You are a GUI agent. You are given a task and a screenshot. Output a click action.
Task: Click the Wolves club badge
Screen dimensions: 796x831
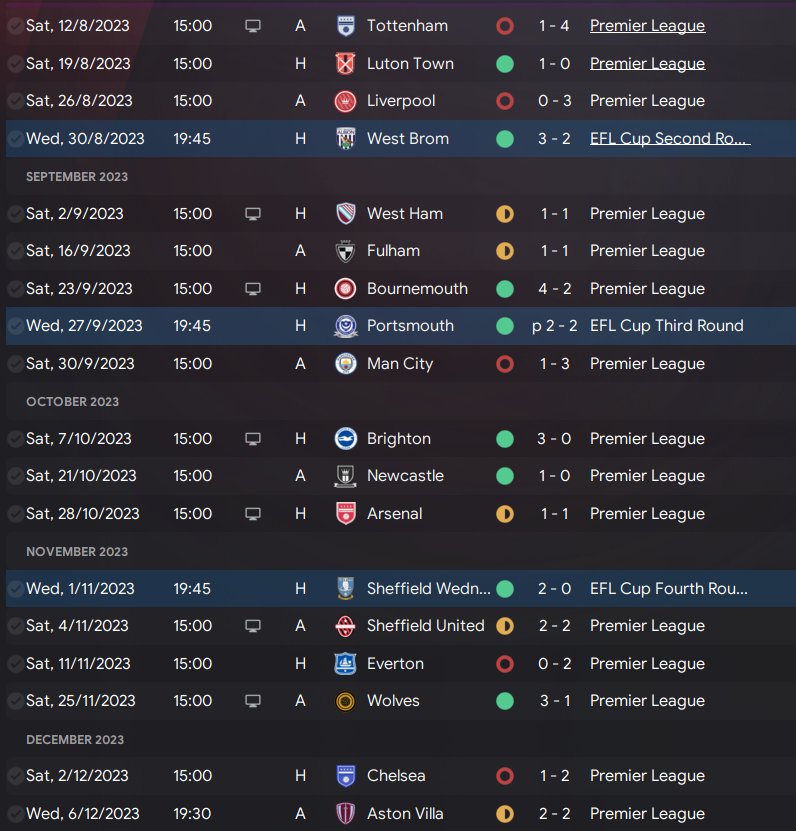pyautogui.click(x=346, y=701)
